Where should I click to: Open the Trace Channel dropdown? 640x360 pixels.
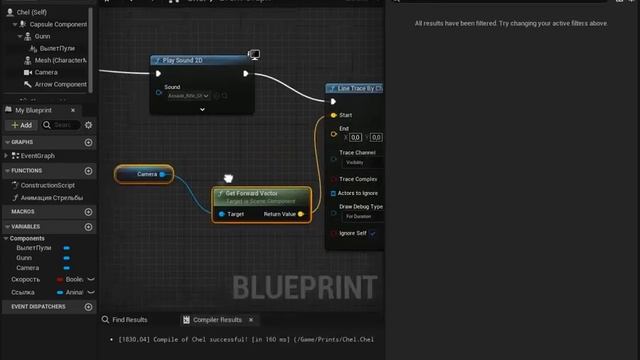(x=362, y=162)
